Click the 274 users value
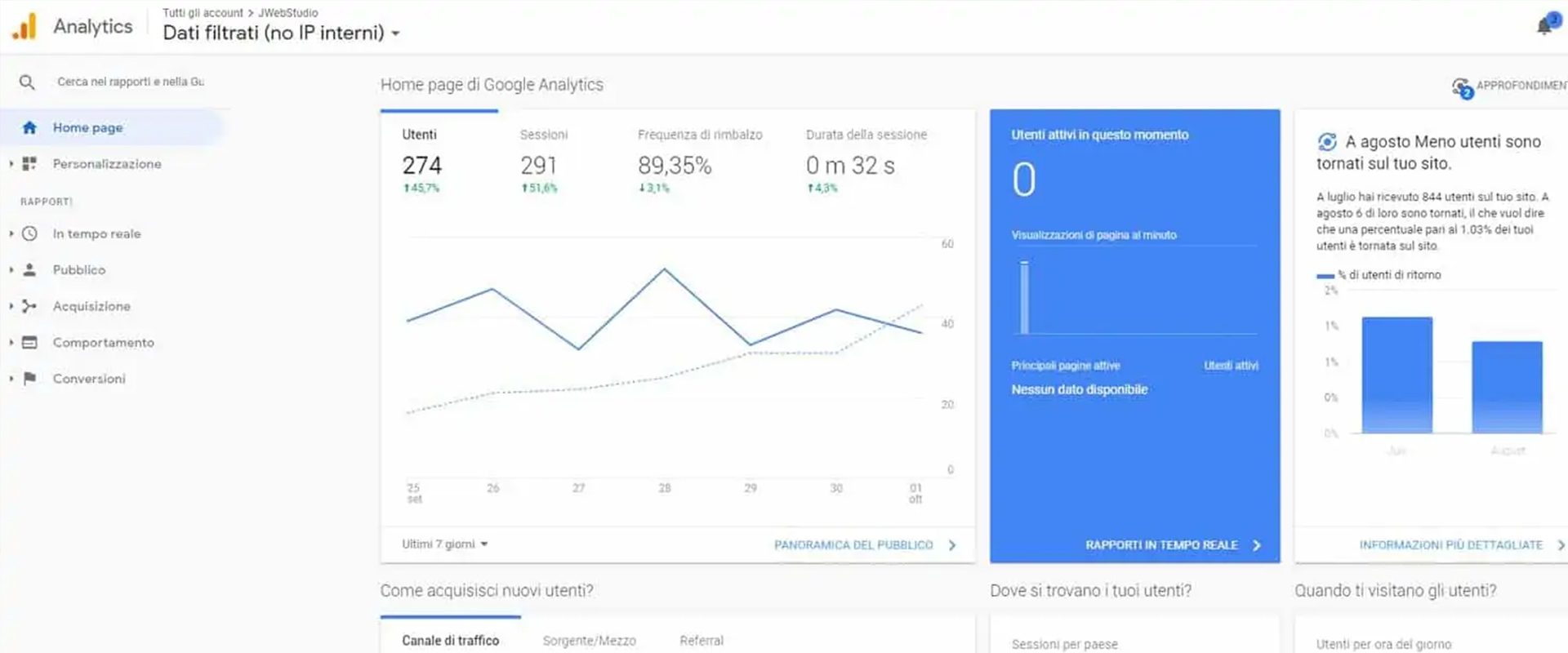Image resolution: width=1568 pixels, height=653 pixels. pyautogui.click(x=421, y=166)
